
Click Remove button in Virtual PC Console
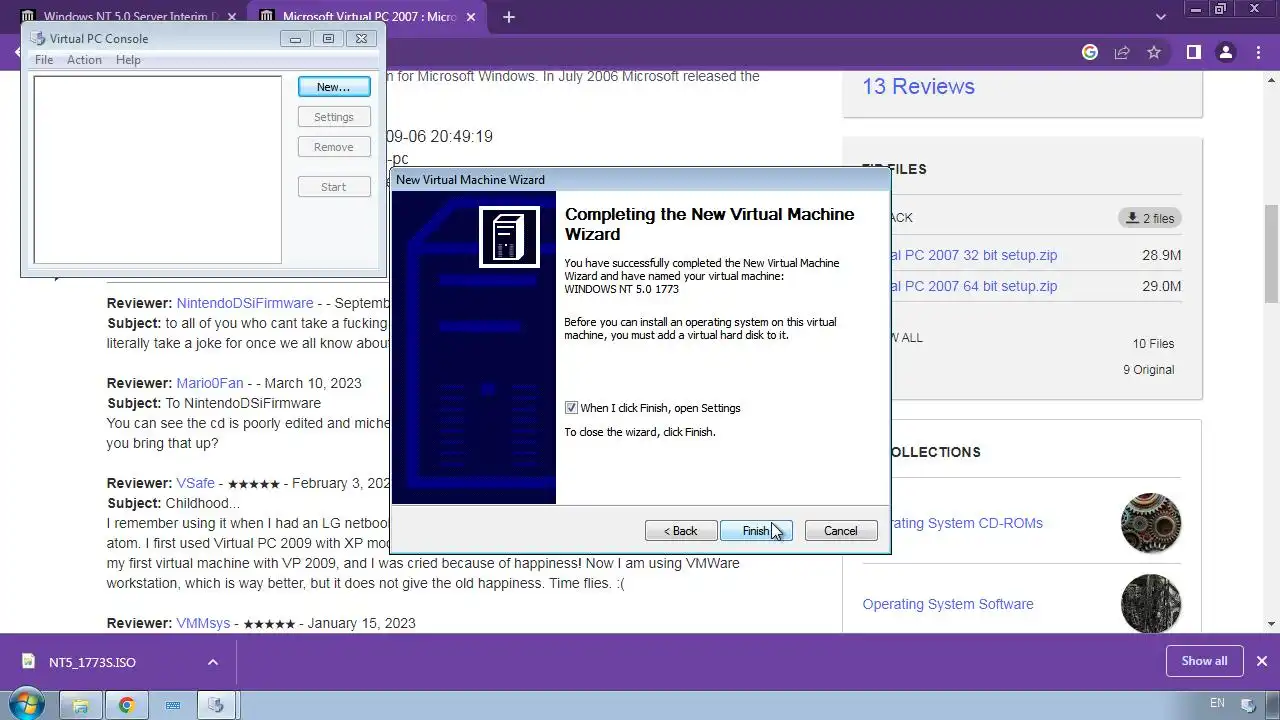click(334, 147)
